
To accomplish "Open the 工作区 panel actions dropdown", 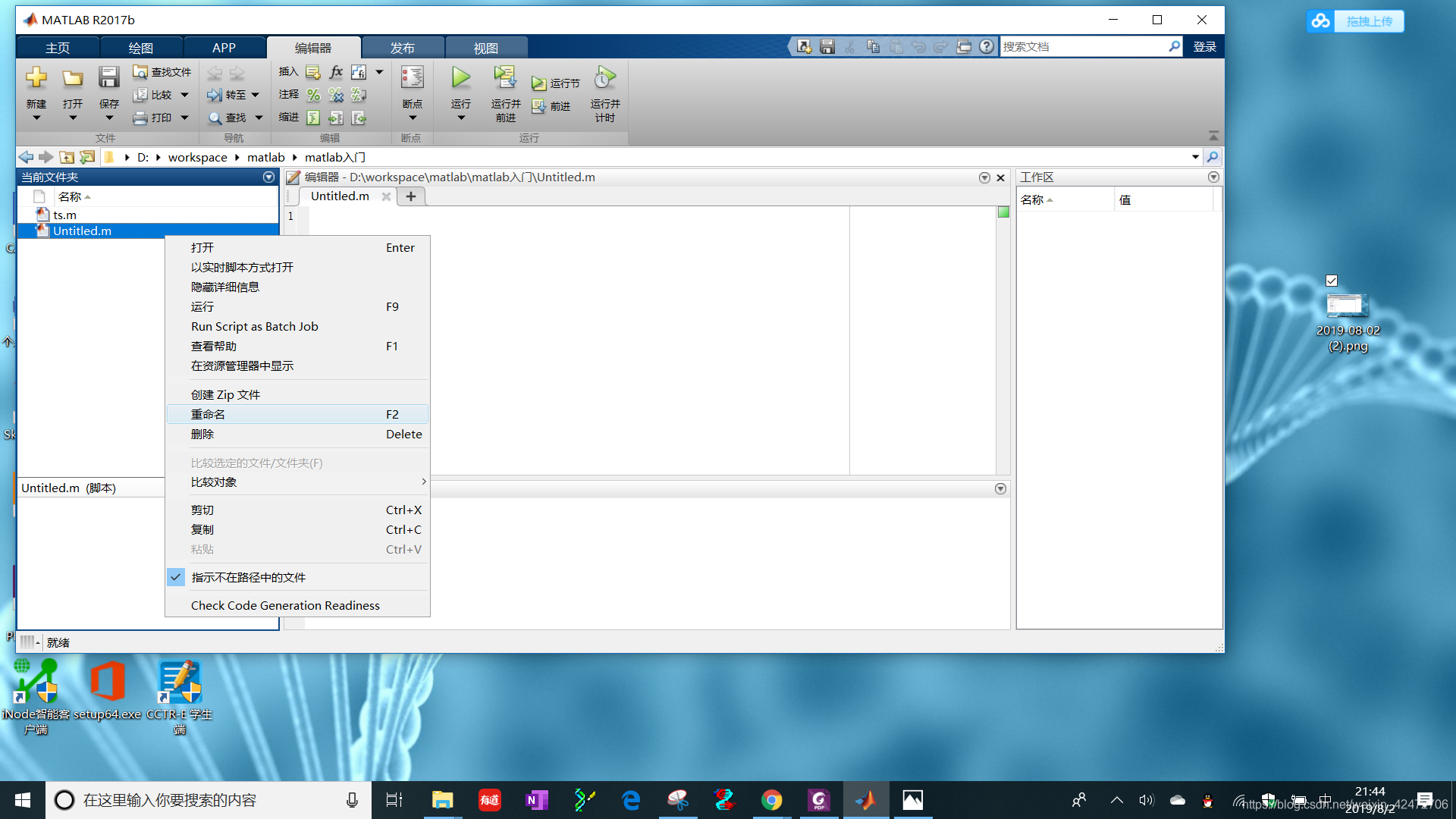I will [1213, 177].
